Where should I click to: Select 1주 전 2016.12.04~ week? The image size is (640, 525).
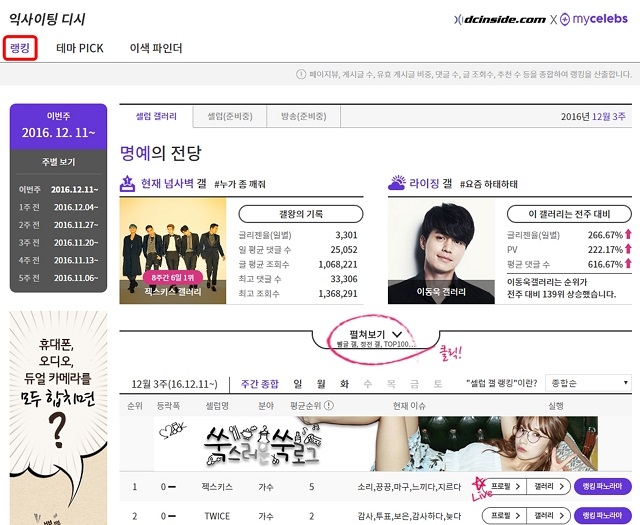click(58, 207)
